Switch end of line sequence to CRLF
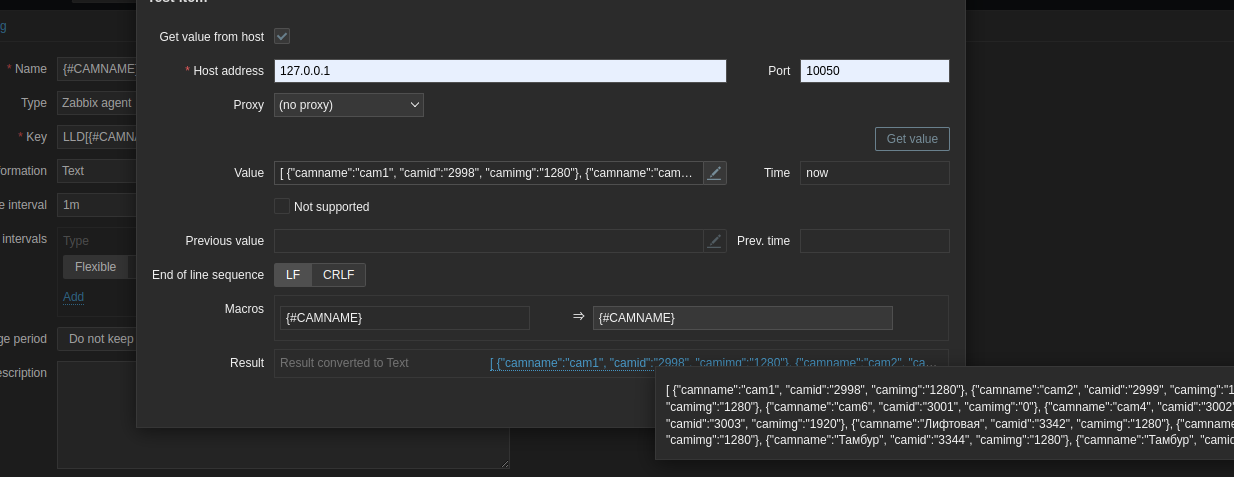 [x=339, y=275]
